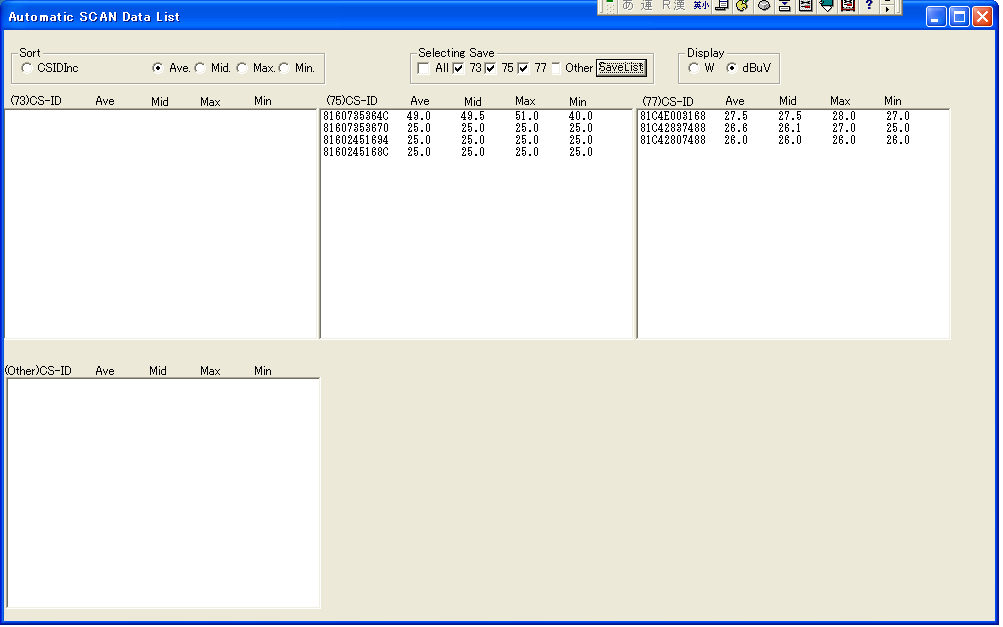Enable the All checkbox in Selecting Save
Viewport: 1003px width, 627px height.
point(424,68)
